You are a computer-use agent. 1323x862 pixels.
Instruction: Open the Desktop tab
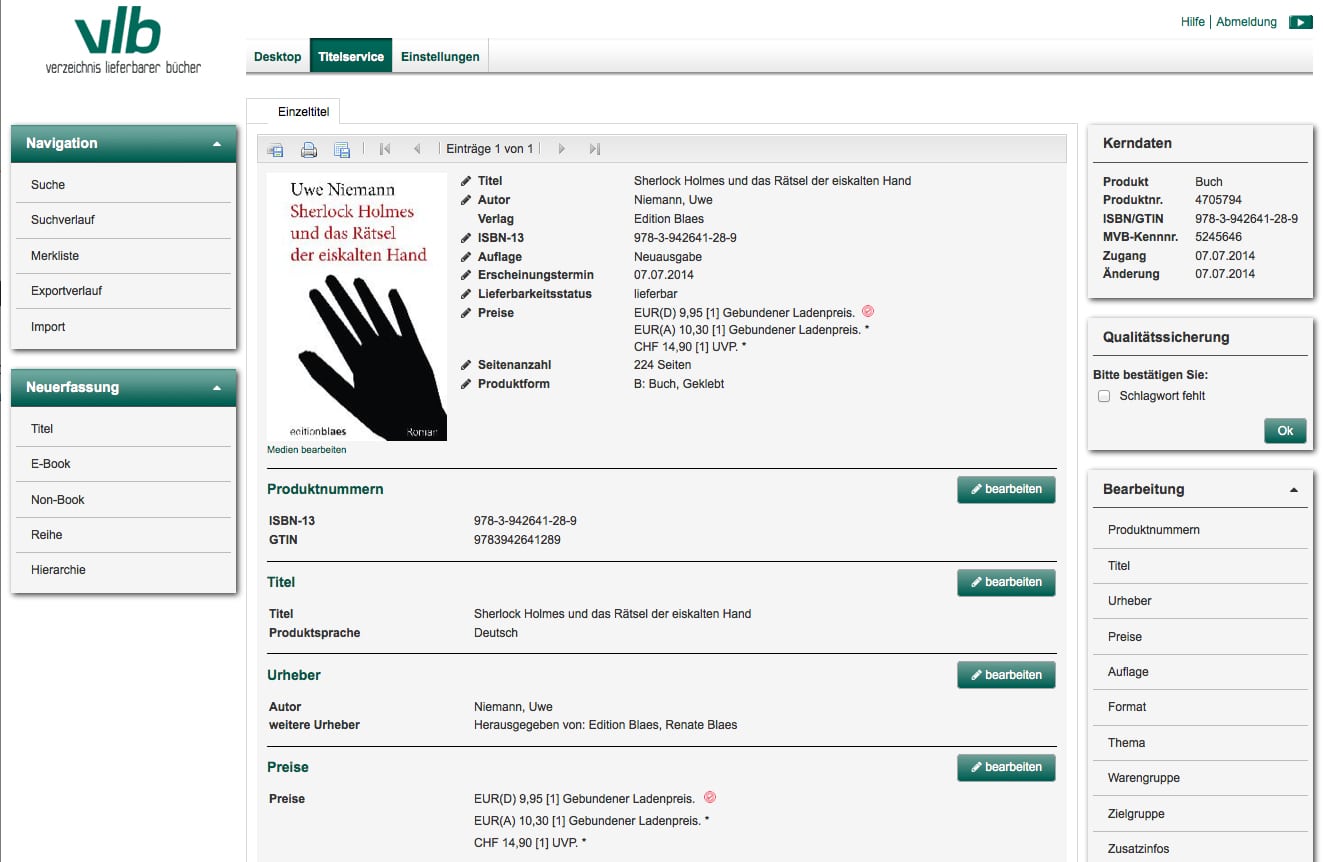pos(278,57)
